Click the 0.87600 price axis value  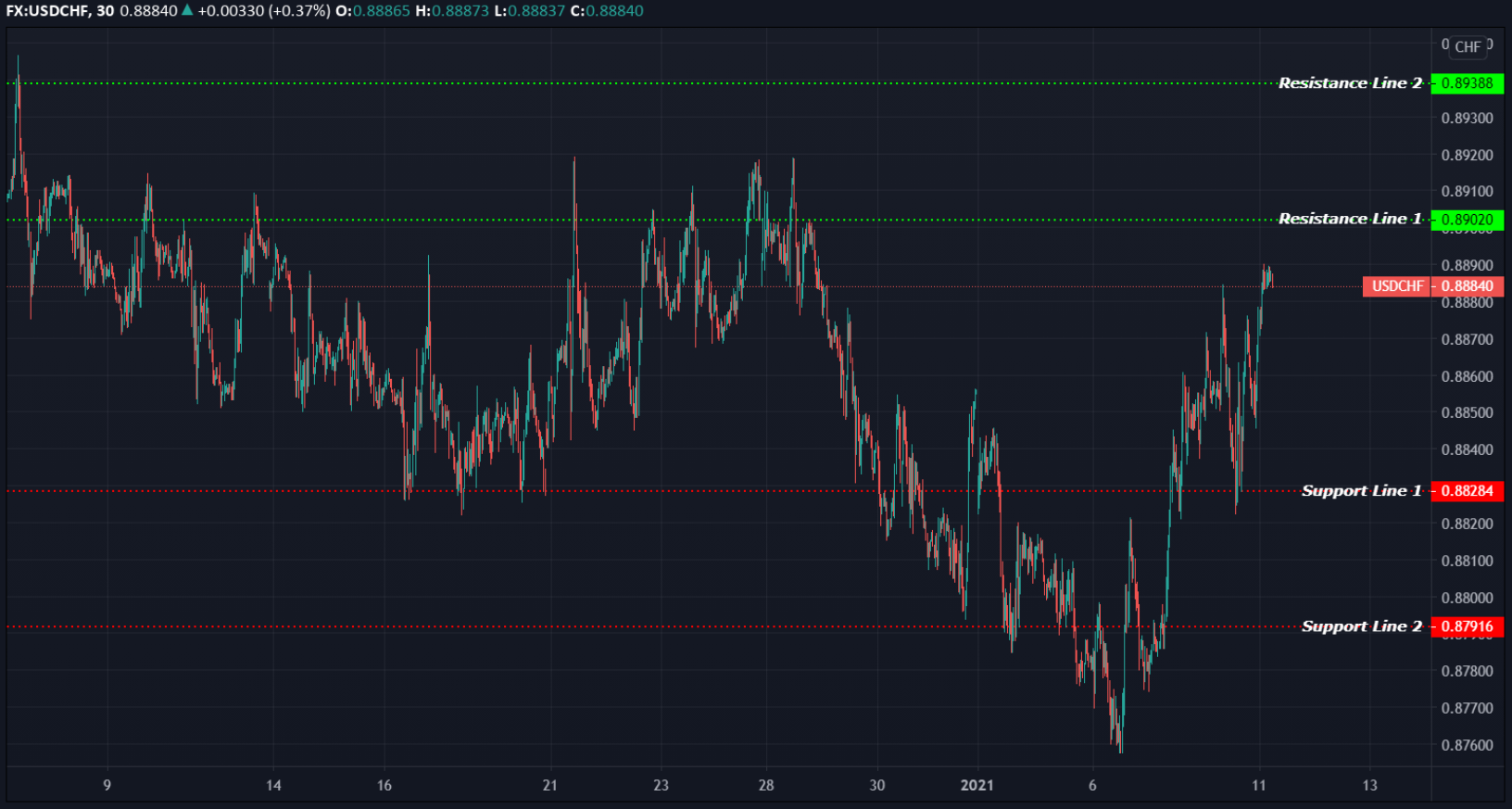[1468, 745]
